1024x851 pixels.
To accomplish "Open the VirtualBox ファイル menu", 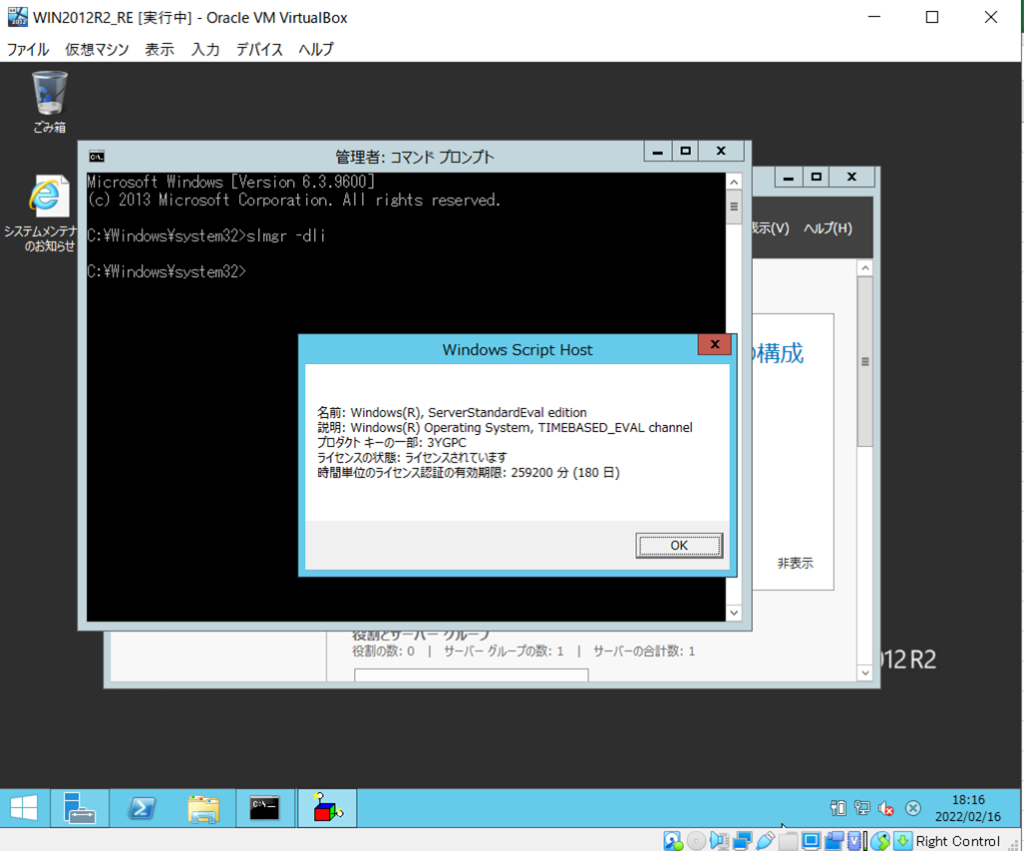I will tap(28, 49).
